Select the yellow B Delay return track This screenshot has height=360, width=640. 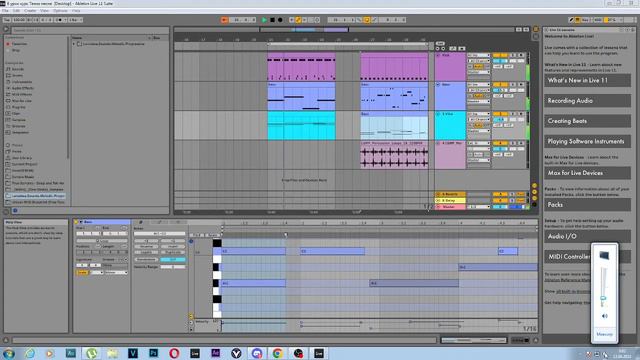pos(450,200)
